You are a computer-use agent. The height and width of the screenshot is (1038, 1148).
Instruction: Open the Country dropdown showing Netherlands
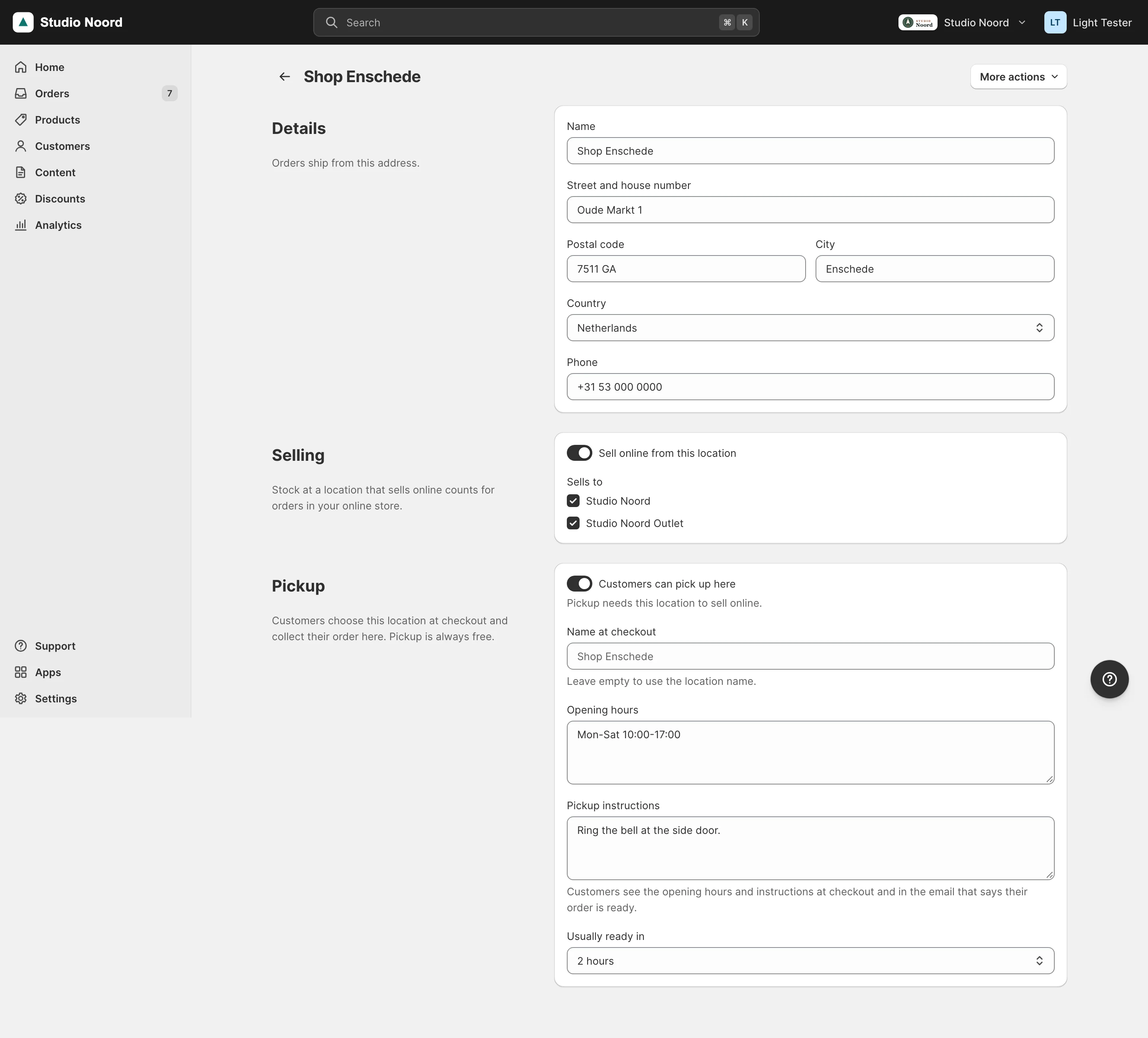810,327
